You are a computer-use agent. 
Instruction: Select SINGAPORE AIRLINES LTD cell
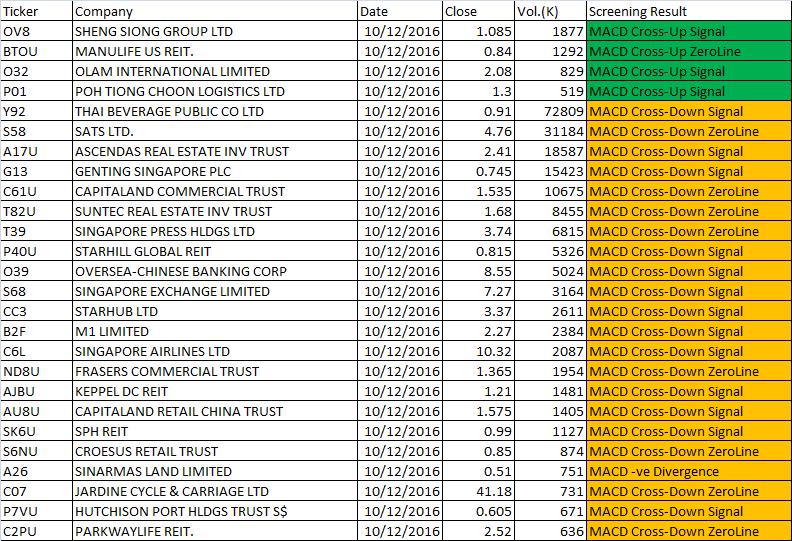pyautogui.click(x=215, y=352)
